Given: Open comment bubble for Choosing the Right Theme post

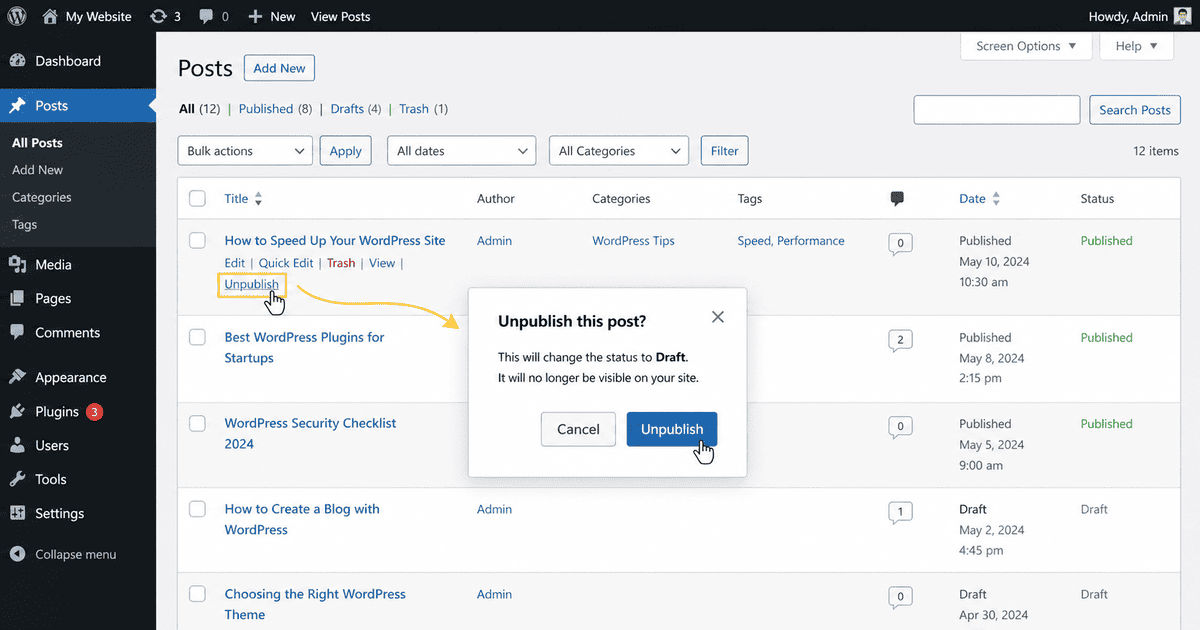Looking at the screenshot, I should (x=900, y=598).
